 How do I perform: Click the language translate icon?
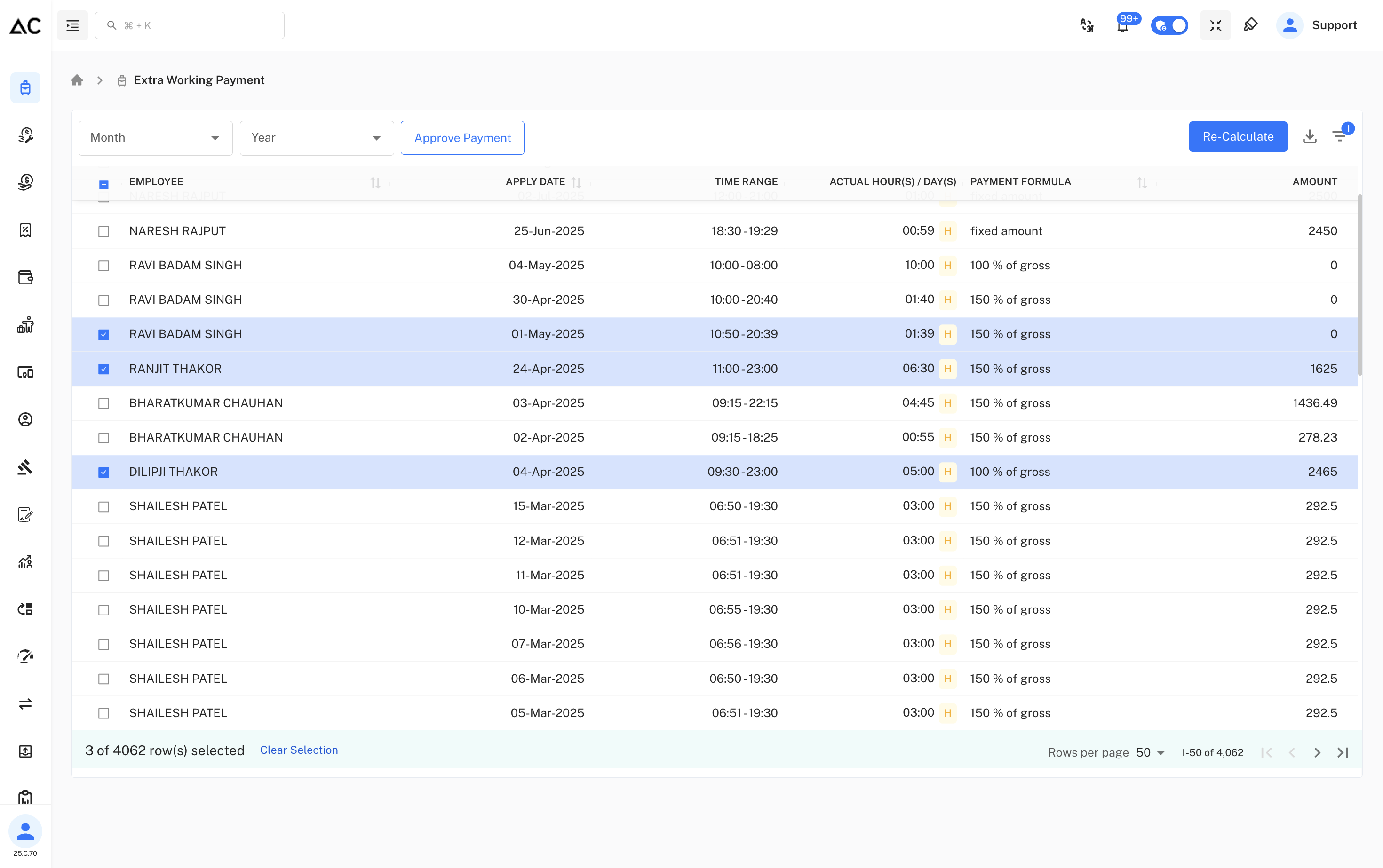coord(1087,26)
